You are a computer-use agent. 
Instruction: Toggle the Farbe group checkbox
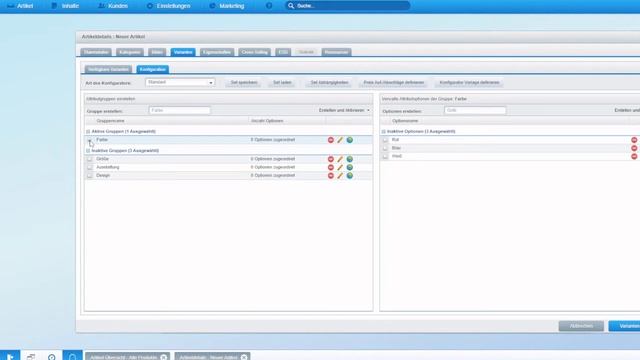tap(89, 140)
